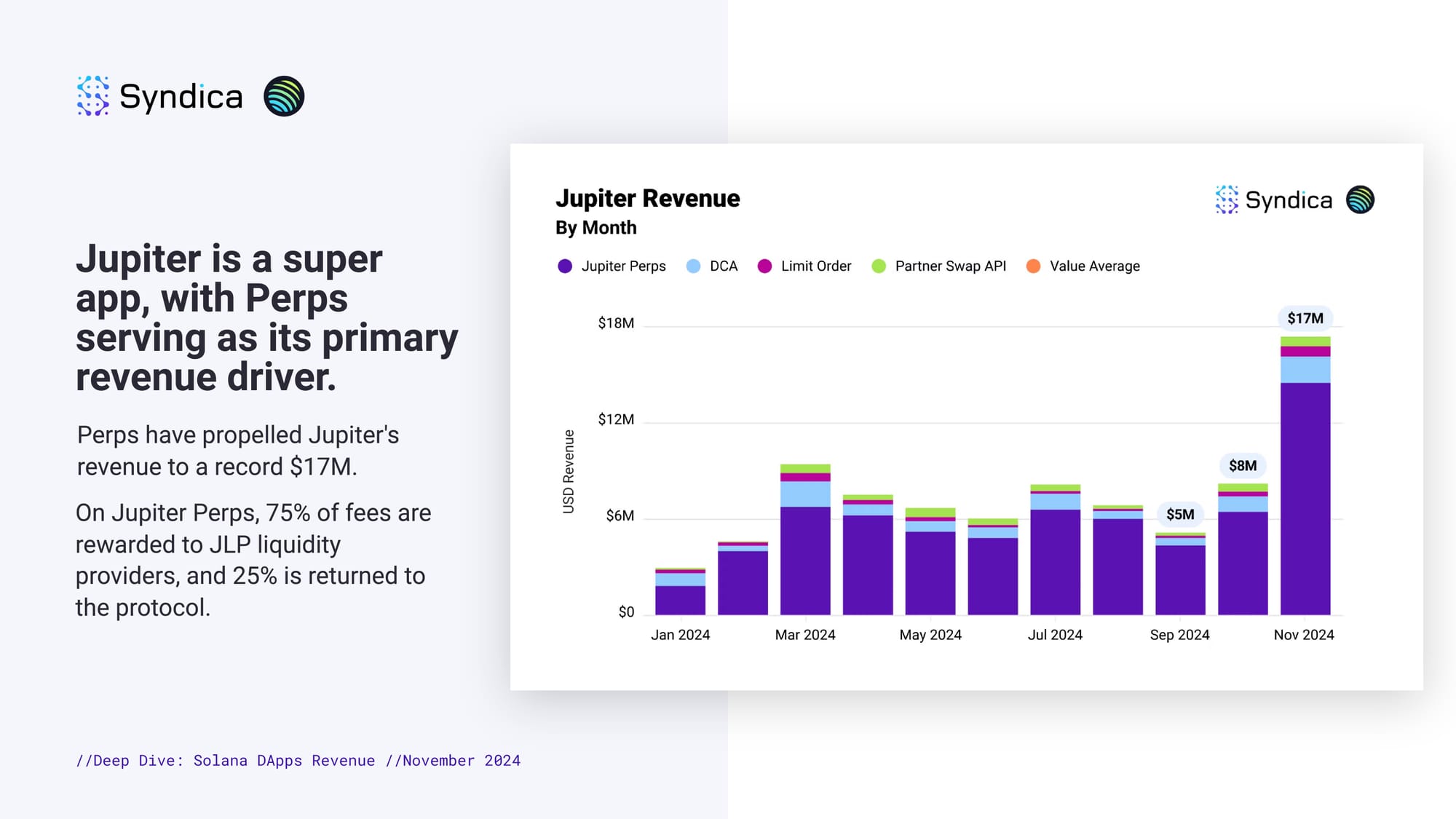This screenshot has height=819, width=1456.
Task: Click the $18M y-axis label
Action: tap(616, 323)
